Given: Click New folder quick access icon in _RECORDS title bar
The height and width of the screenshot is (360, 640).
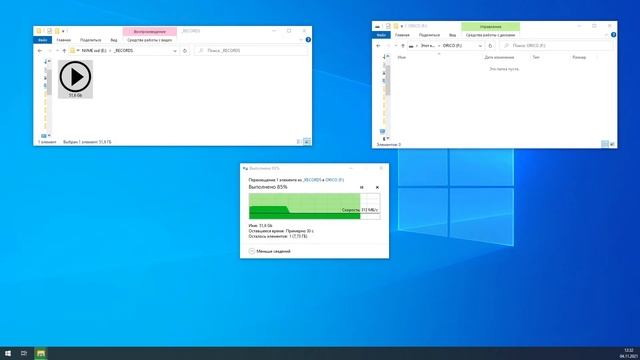Looking at the screenshot, I should click(x=57, y=31).
